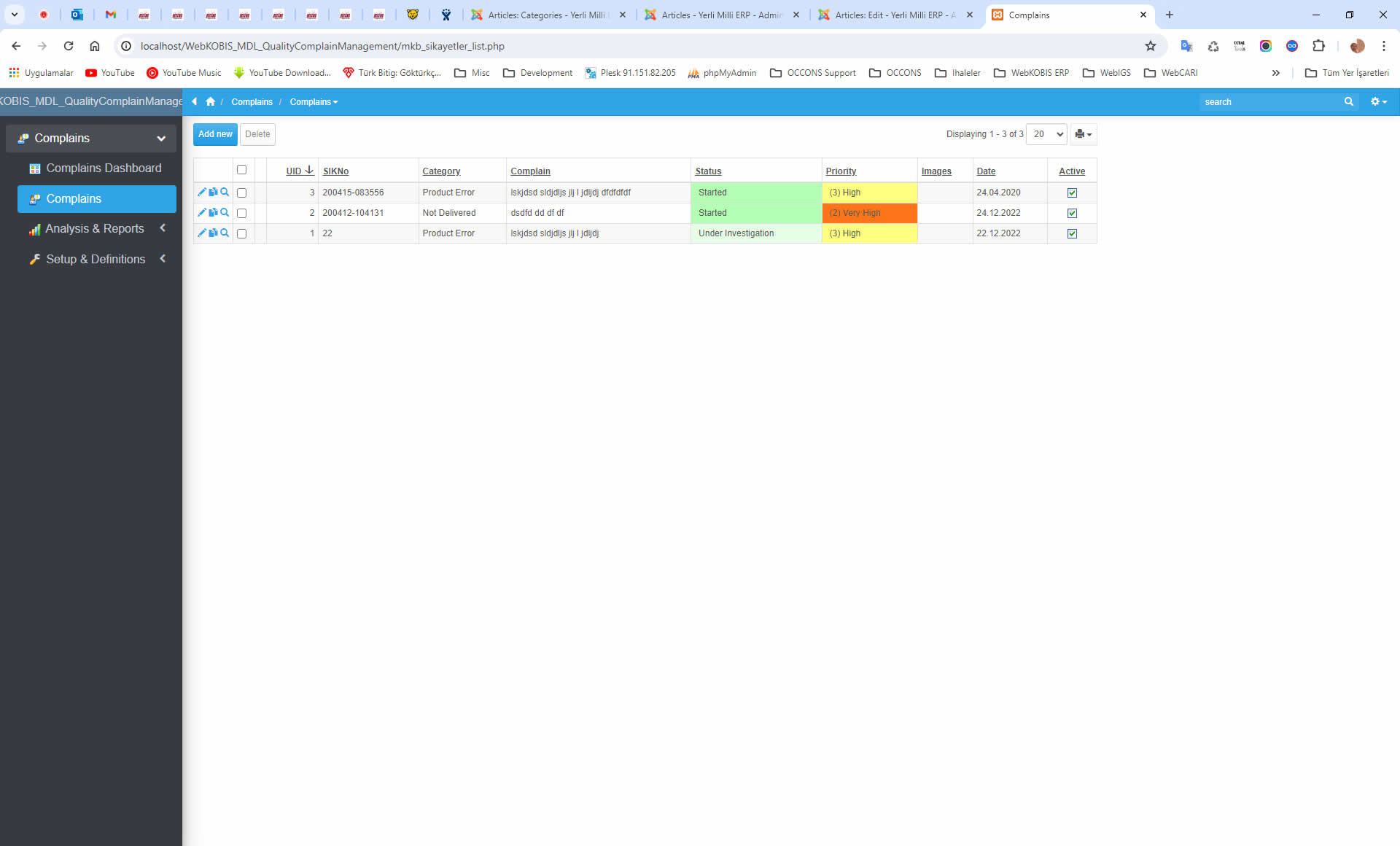Copy the complaint row 200415-083556
Image resolution: width=1400 pixels, height=846 pixels.
(x=213, y=193)
